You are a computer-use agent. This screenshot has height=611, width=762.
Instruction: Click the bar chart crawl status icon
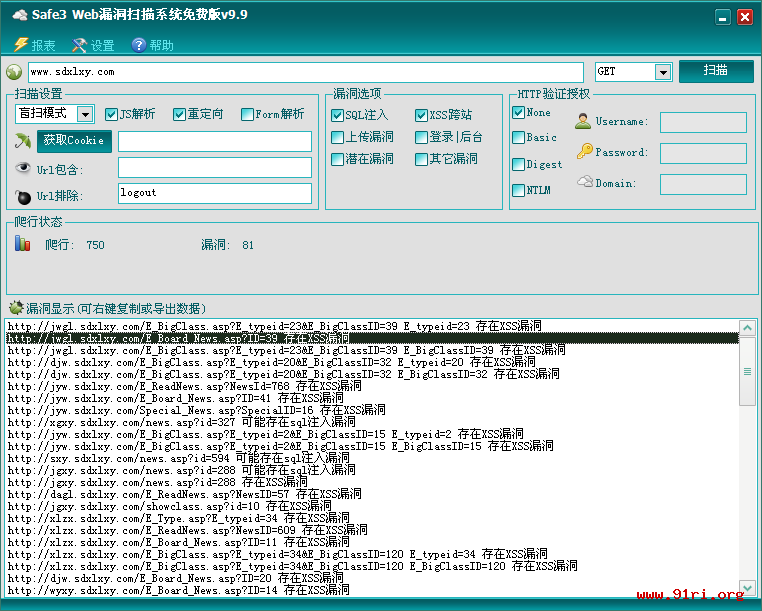click(22, 243)
